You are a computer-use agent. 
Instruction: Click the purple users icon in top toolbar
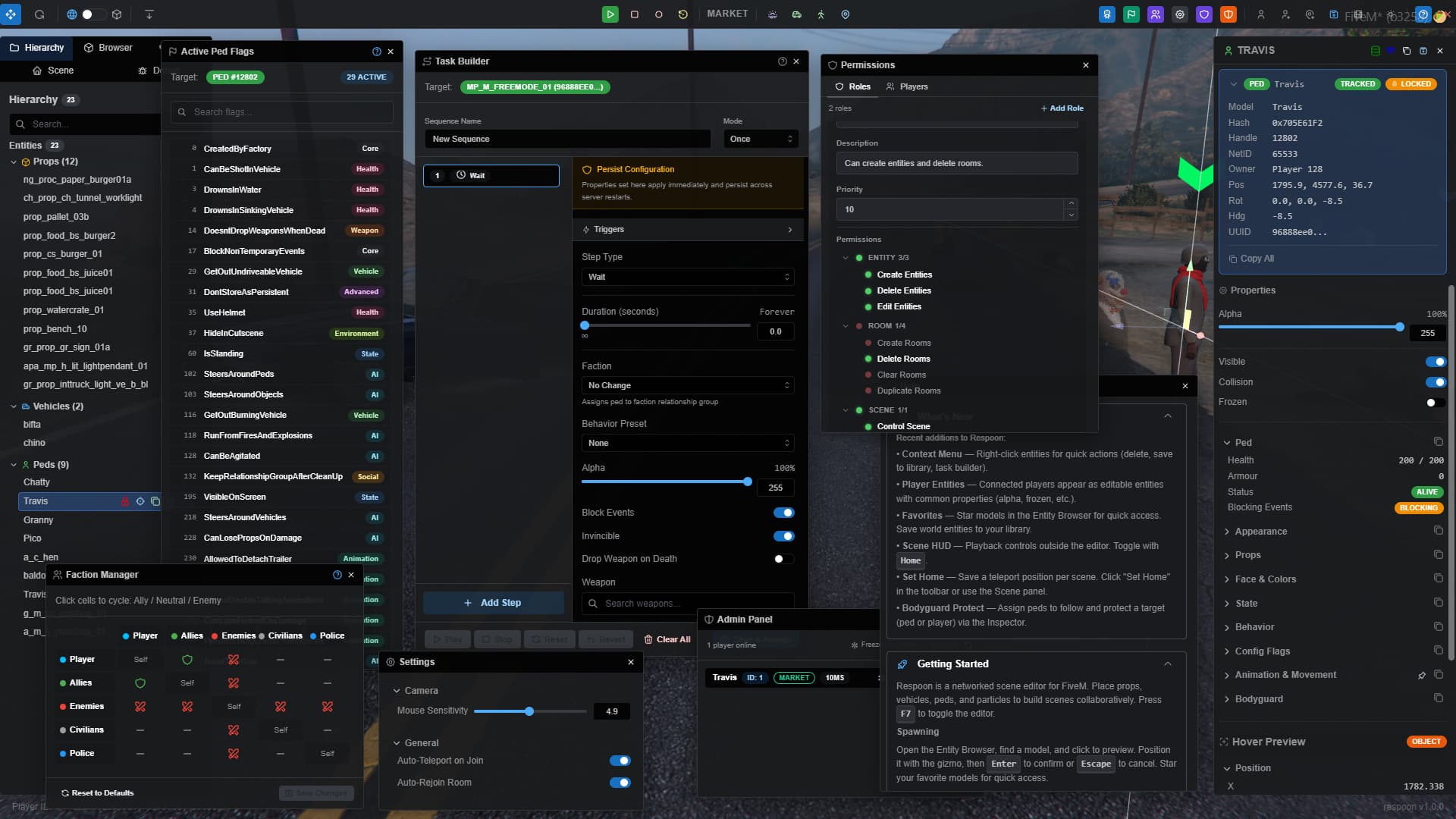click(x=1156, y=14)
